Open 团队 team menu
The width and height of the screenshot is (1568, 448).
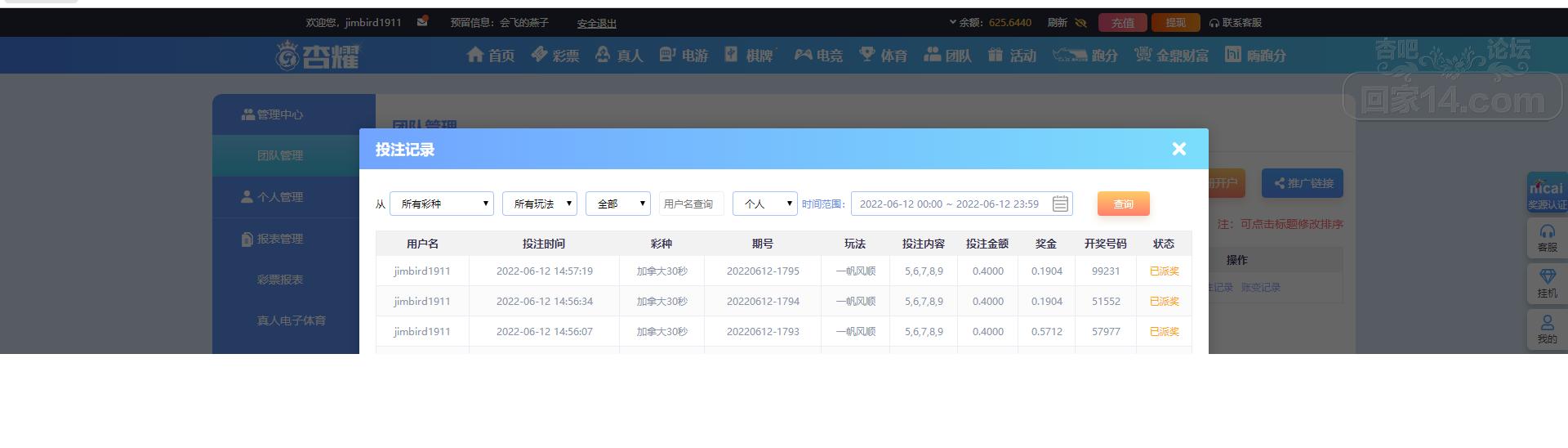pyautogui.click(x=947, y=55)
